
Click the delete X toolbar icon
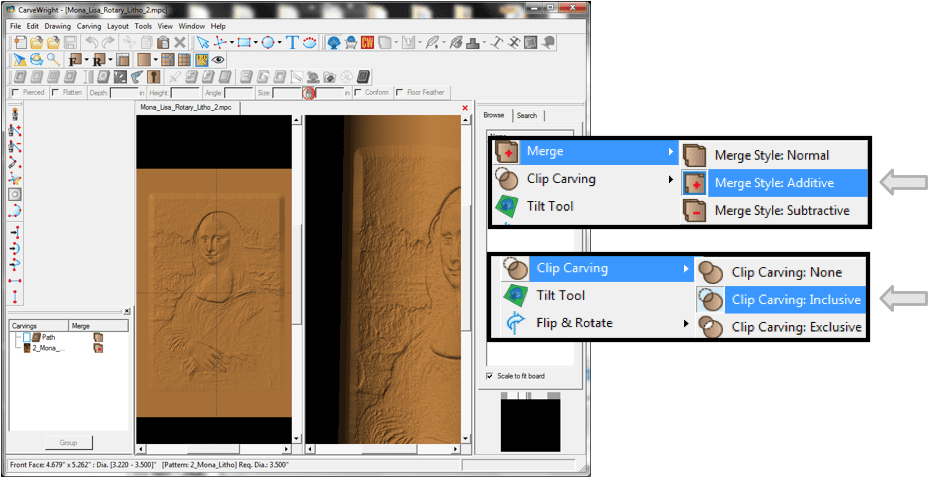pos(180,43)
